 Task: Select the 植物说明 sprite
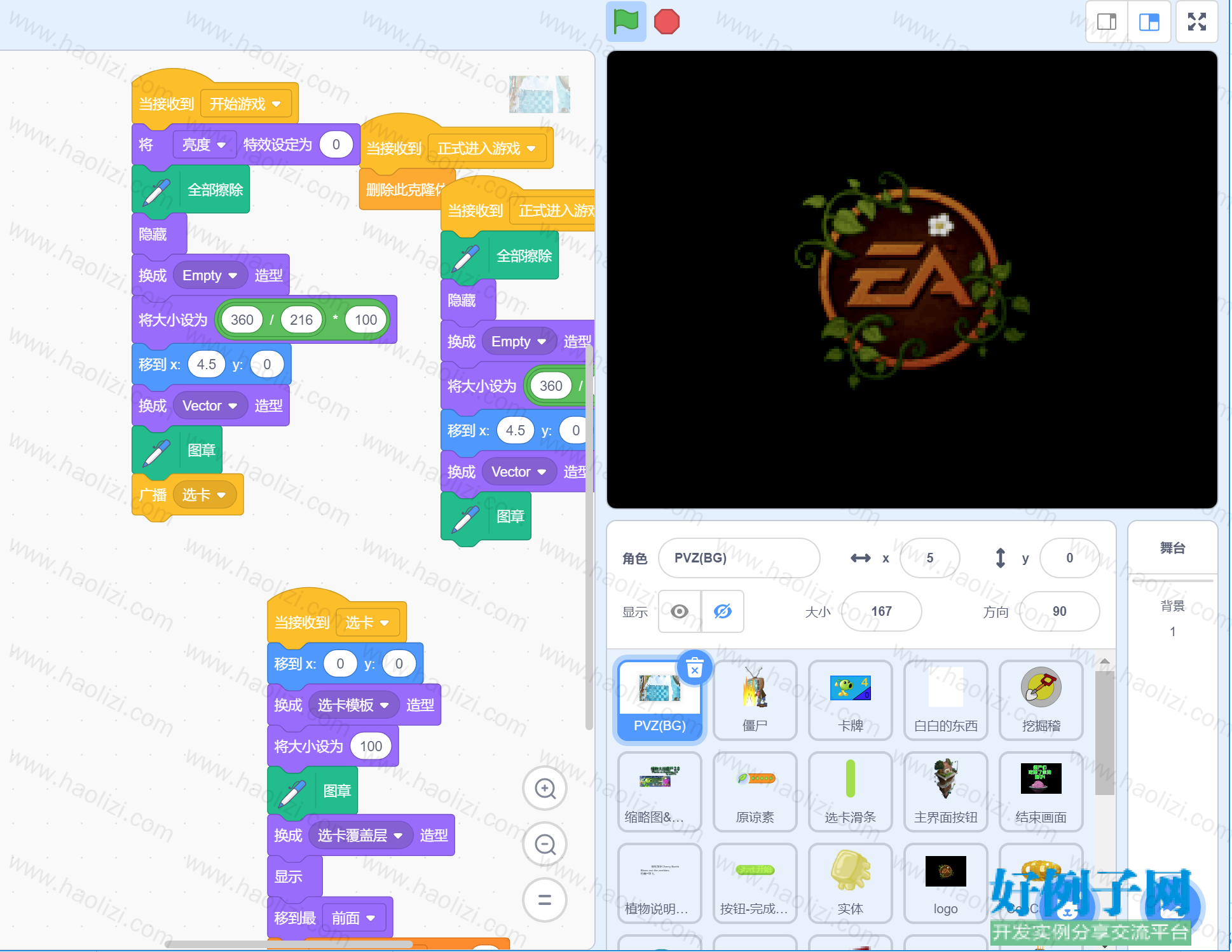(x=660, y=883)
